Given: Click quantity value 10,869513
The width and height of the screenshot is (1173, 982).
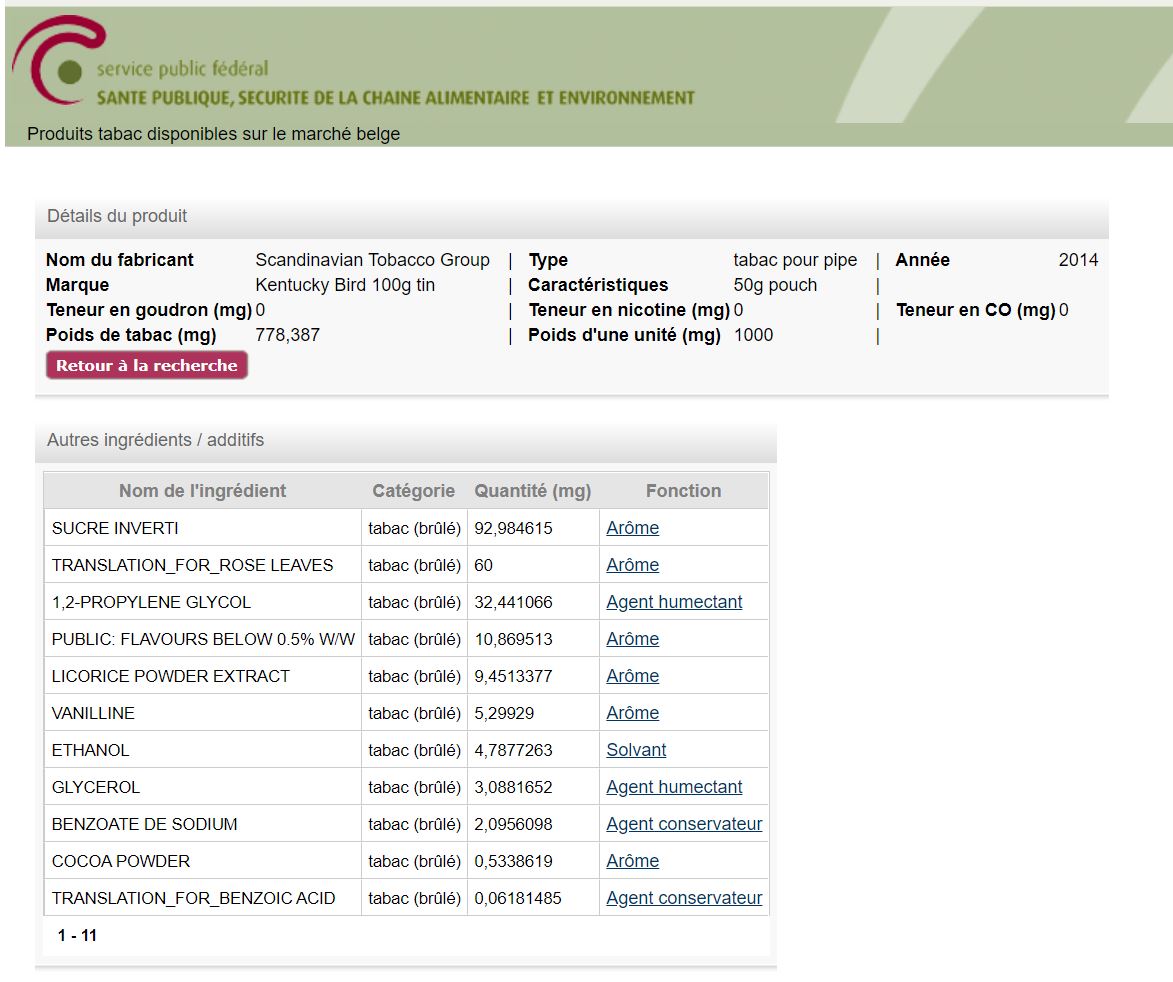Looking at the screenshot, I should click(513, 639).
